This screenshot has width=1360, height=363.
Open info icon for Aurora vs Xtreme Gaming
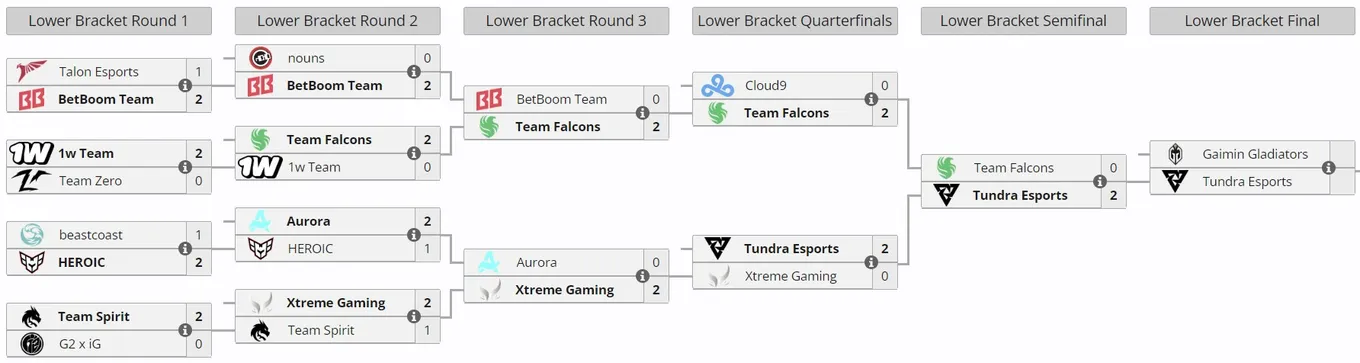[x=642, y=276]
